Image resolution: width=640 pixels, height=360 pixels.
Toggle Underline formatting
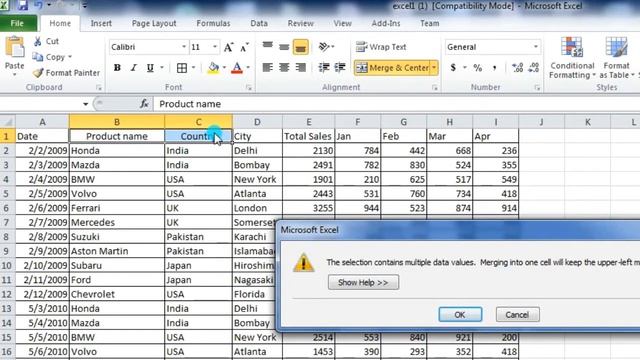point(150,68)
